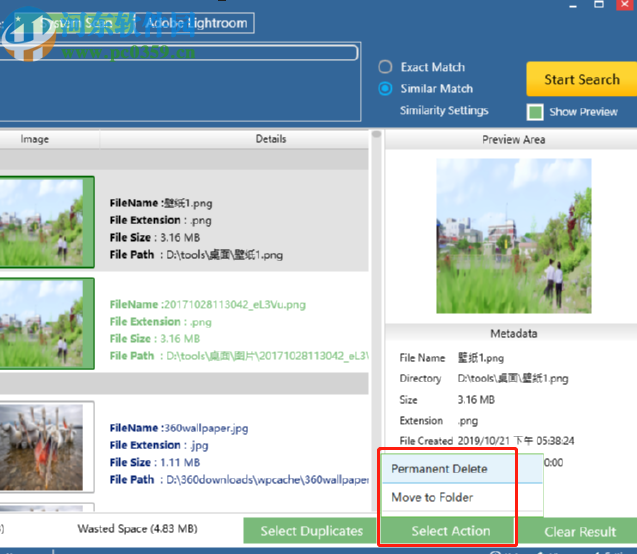The image size is (637, 554).
Task: Toggle the Show Preview checkbox
Action: (535, 112)
